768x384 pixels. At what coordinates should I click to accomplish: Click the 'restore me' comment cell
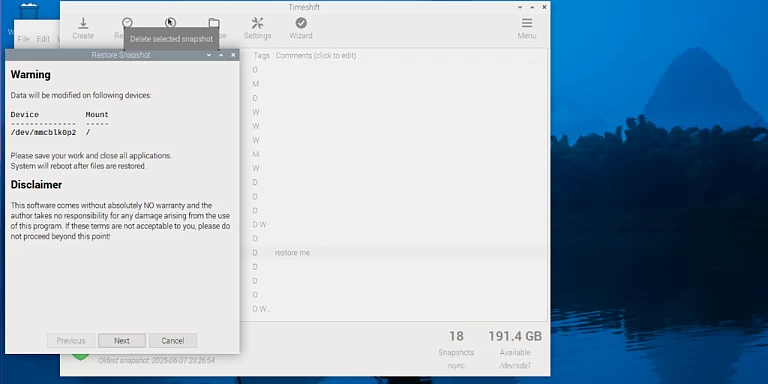tap(292, 253)
